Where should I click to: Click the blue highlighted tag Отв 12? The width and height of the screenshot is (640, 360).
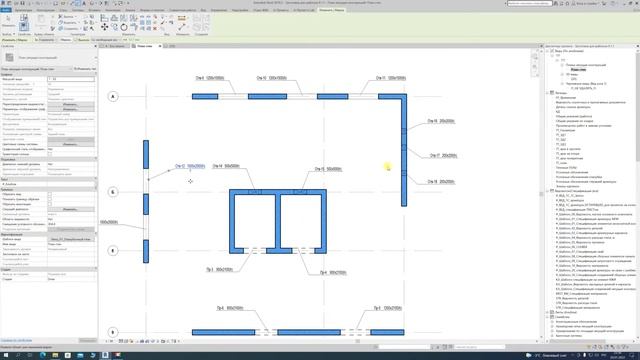(190, 166)
